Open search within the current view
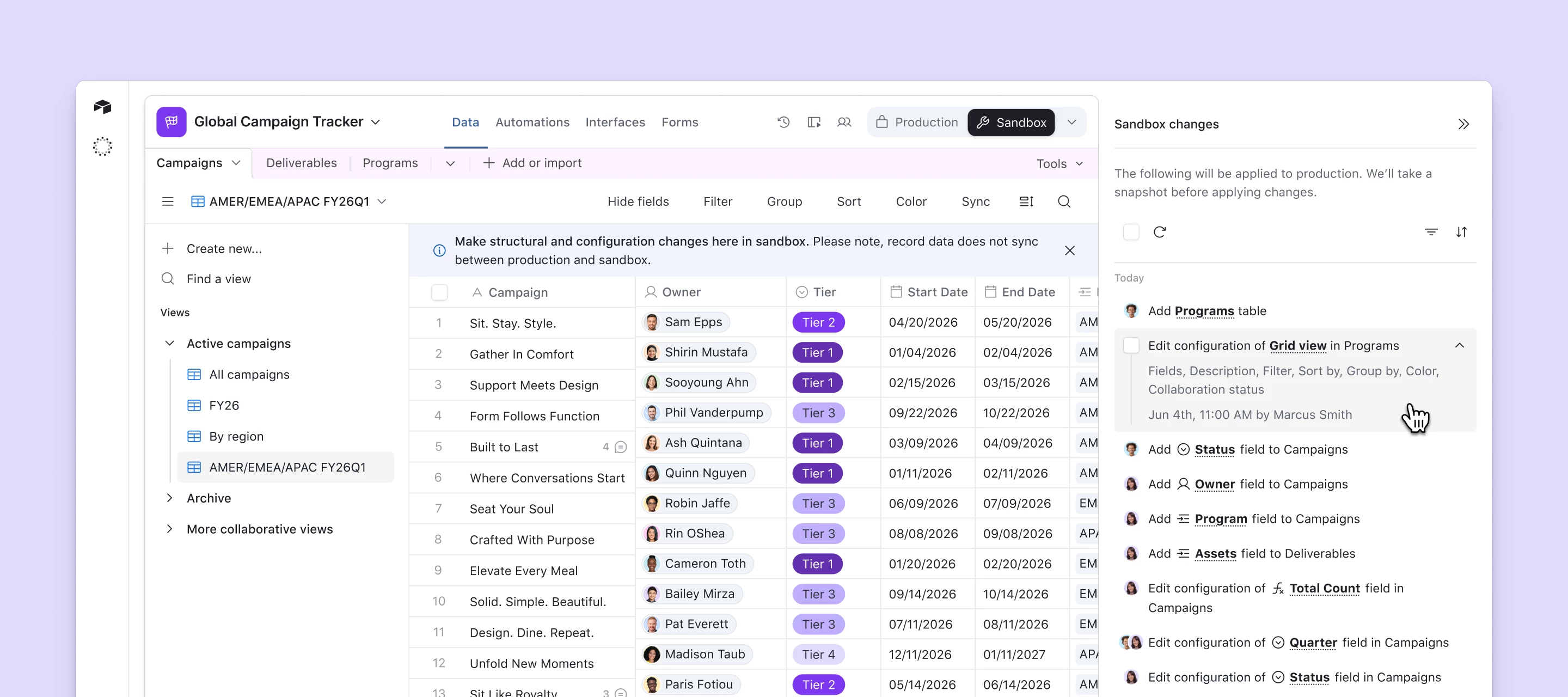 tap(1064, 201)
